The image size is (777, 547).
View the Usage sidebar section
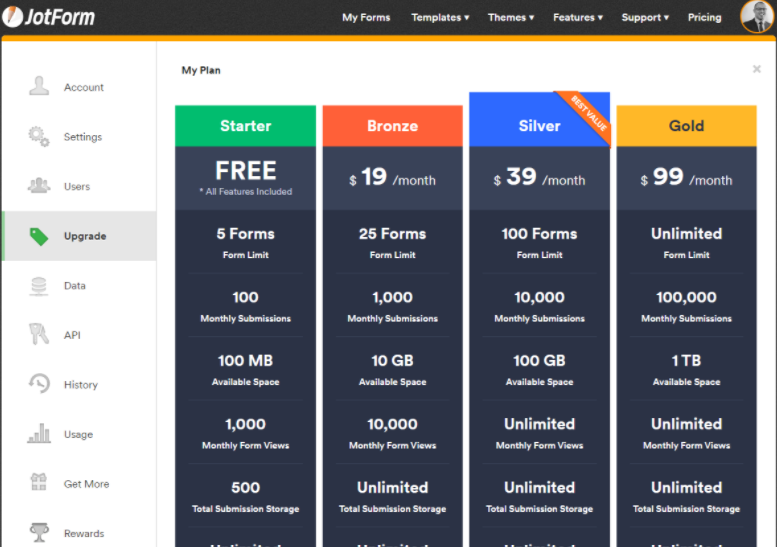pos(79,434)
